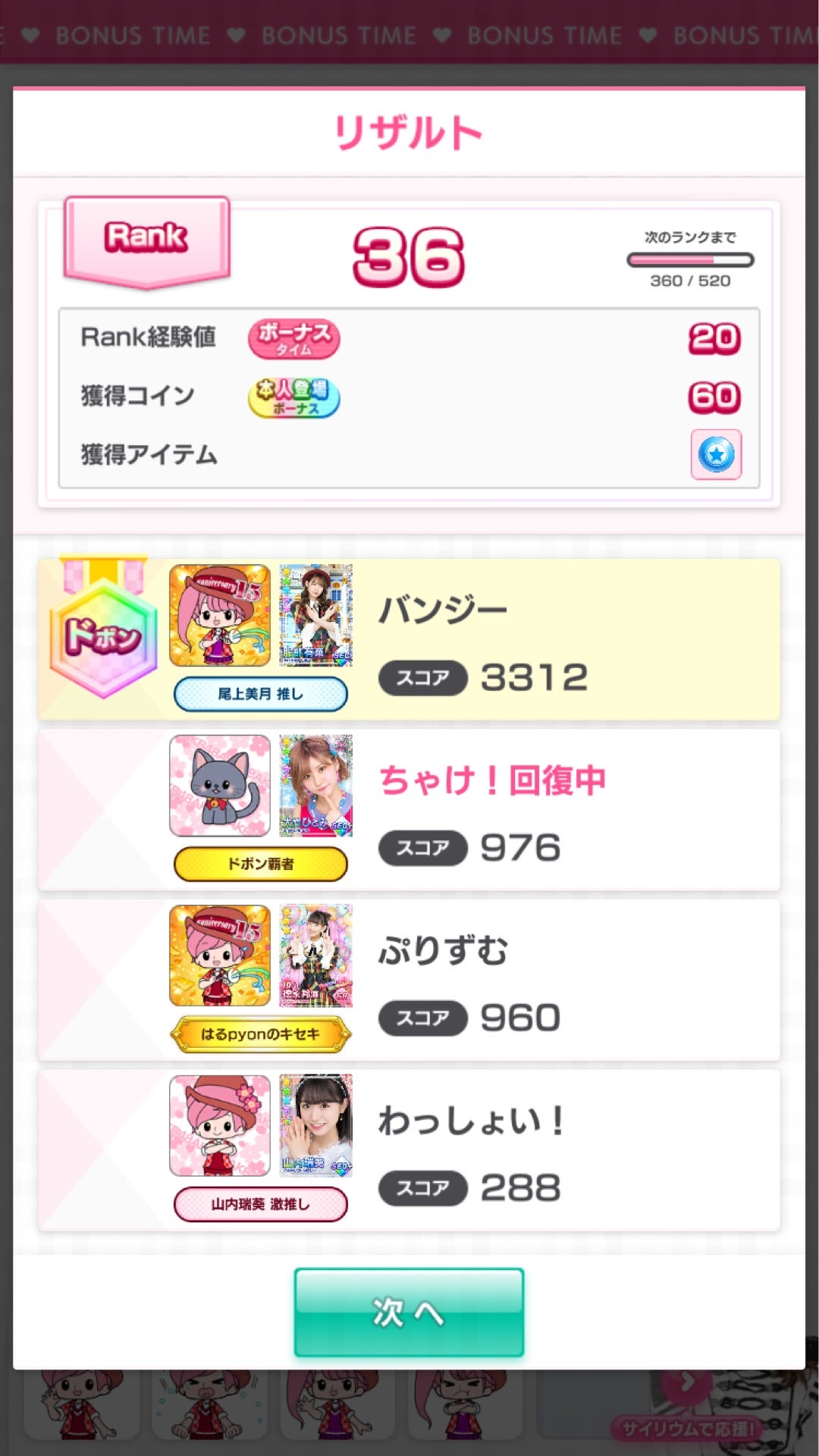The image size is (819, 1456).
Task: Open わっしょい！'s hat girl avatar
Action: tap(220, 1125)
